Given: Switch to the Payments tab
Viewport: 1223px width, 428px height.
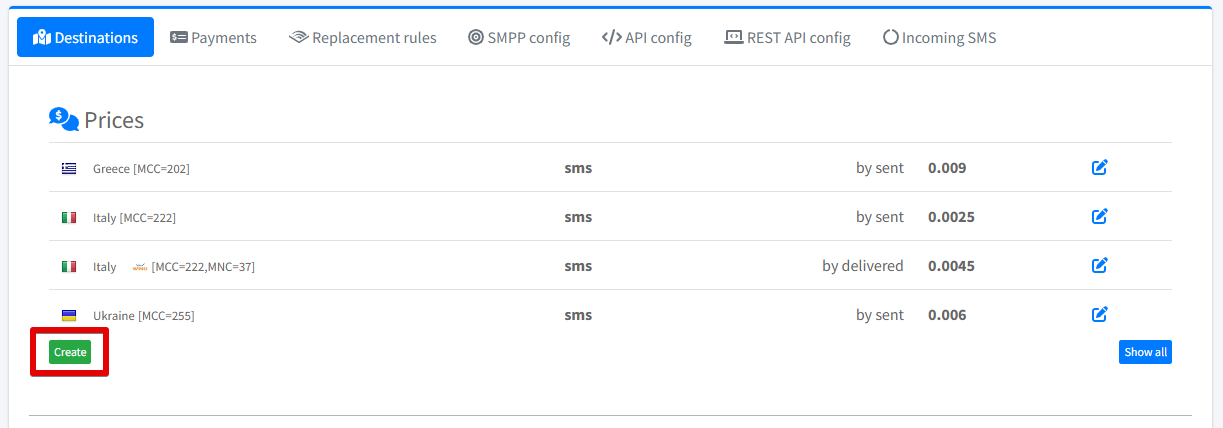Looking at the screenshot, I should [x=213, y=38].
